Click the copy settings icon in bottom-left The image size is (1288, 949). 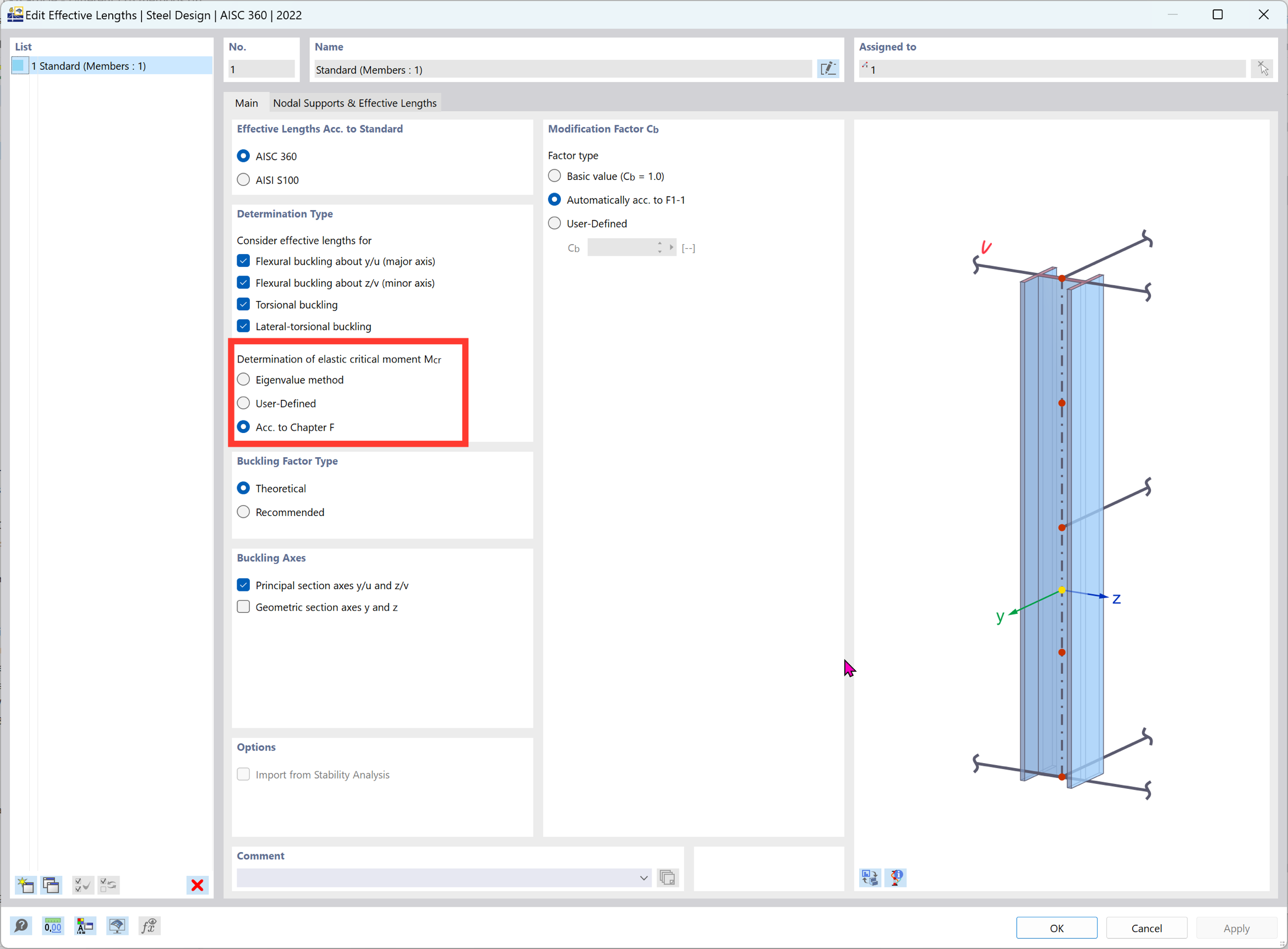pyautogui.click(x=50, y=885)
